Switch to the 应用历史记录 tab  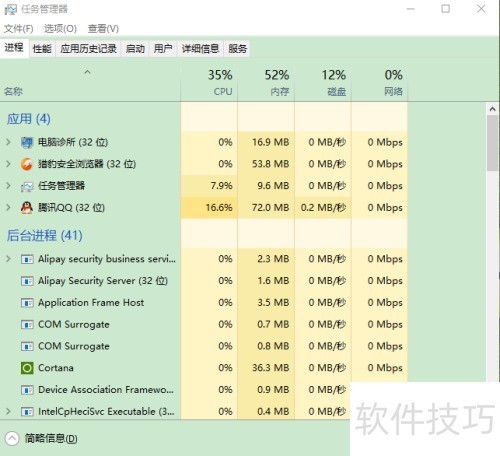(x=89, y=49)
